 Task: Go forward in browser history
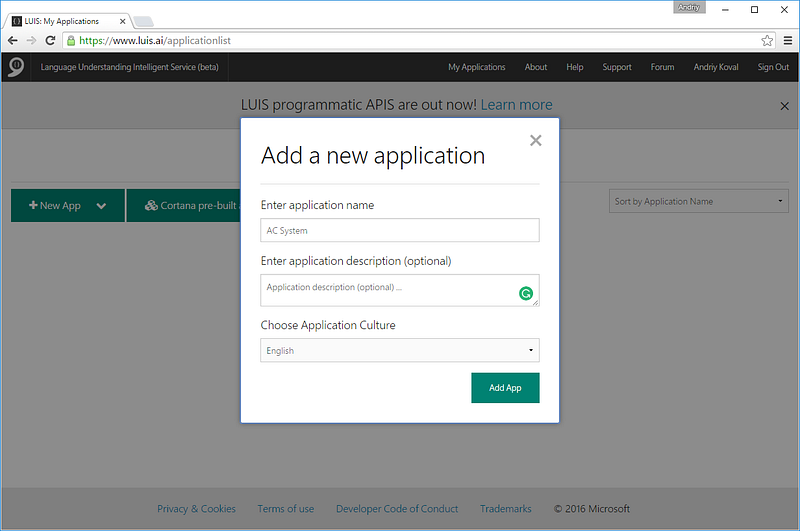(x=31, y=40)
